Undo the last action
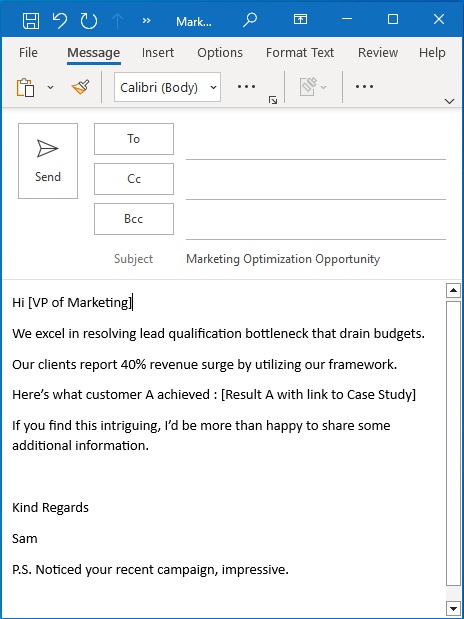 point(60,20)
